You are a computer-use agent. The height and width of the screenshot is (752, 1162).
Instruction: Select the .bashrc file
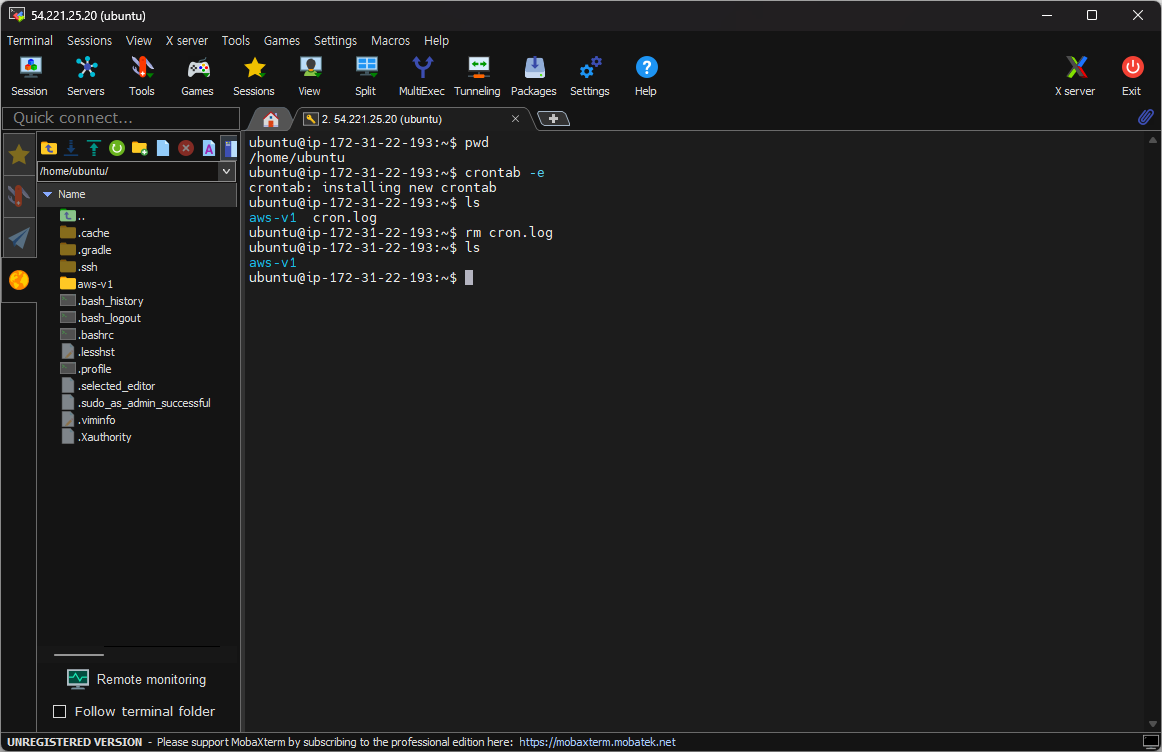coord(87,335)
